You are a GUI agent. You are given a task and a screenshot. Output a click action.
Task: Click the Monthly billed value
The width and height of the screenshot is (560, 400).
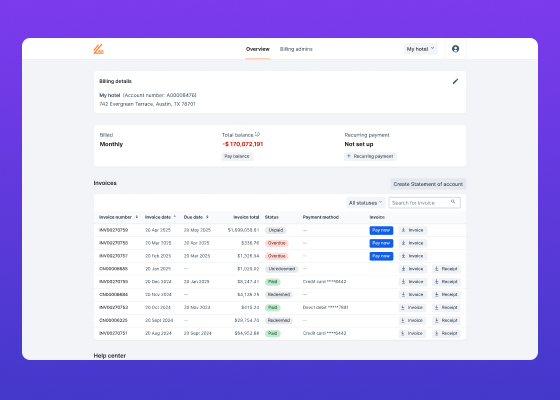111,144
